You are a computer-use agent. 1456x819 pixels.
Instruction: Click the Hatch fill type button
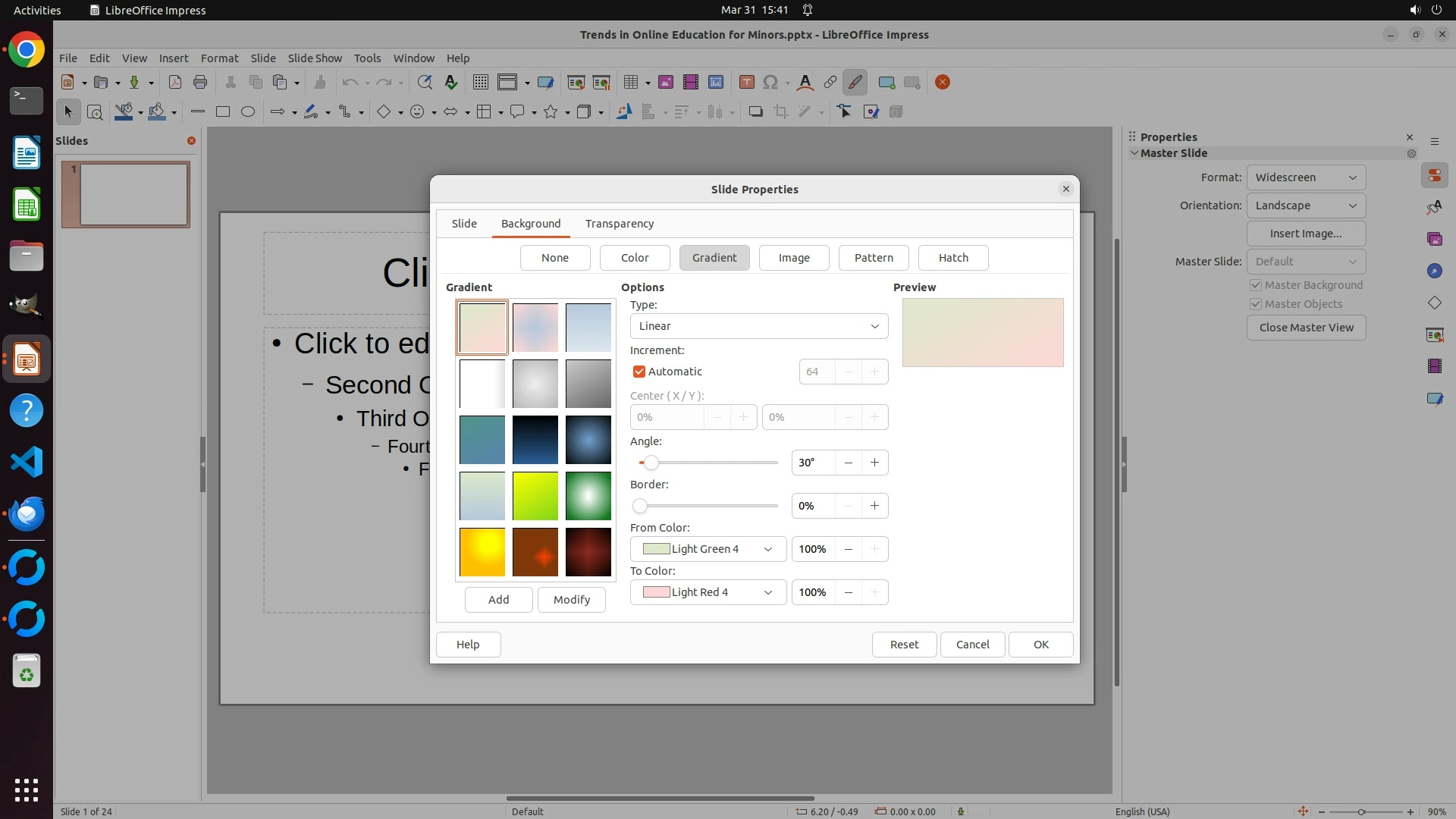coord(952,258)
